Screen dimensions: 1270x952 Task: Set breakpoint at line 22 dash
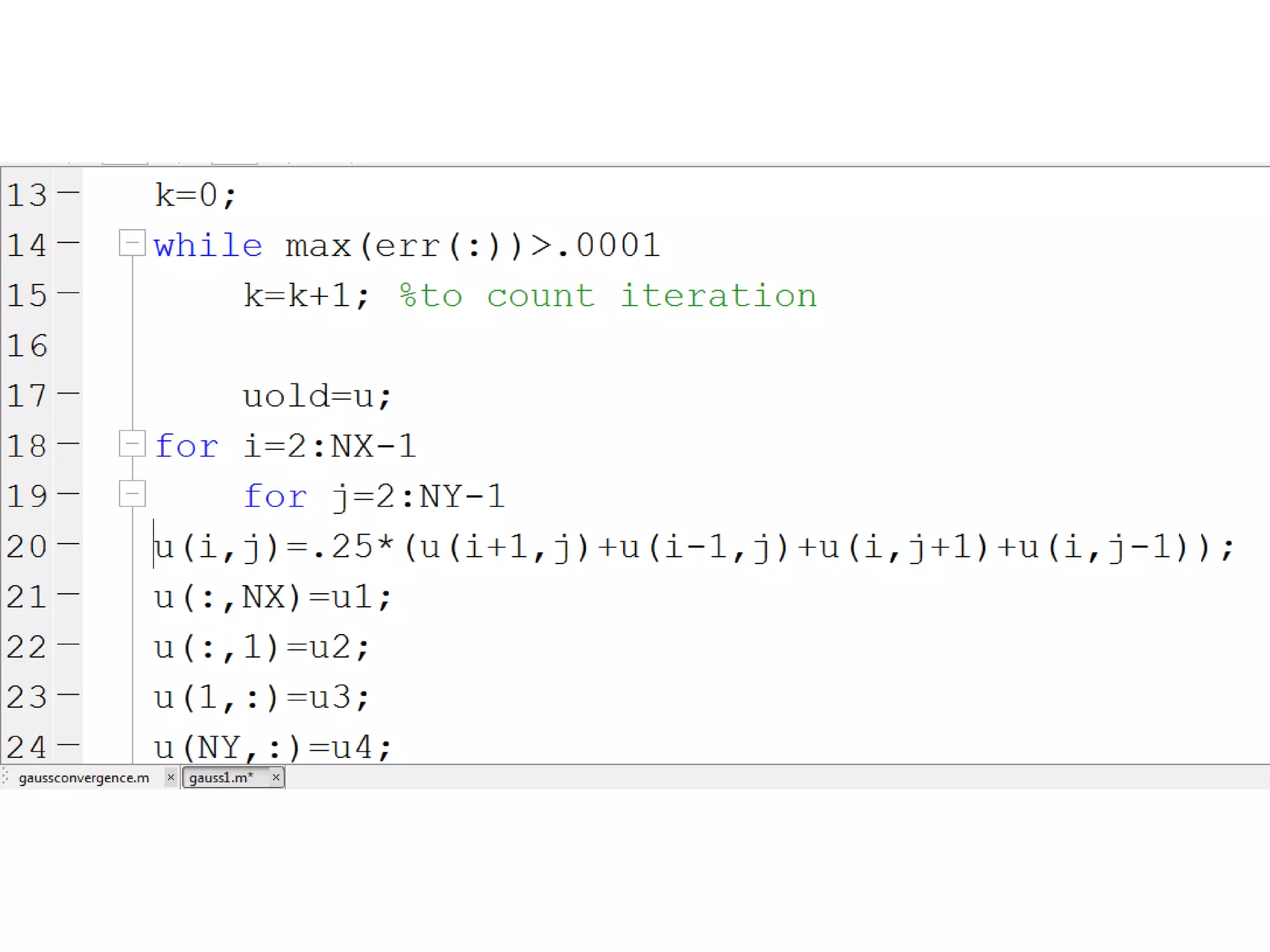[x=68, y=644]
